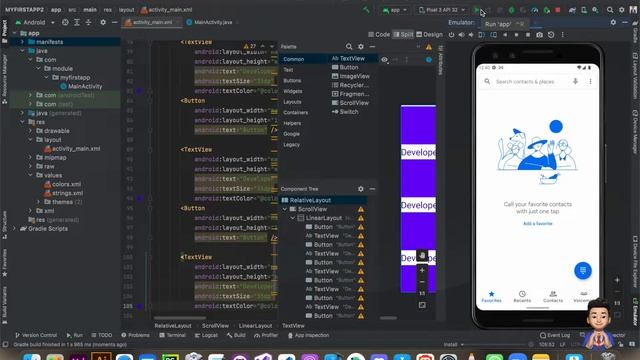Open Component Tree settings gear
Image resolution: width=640 pixels, height=360 pixels.
(360, 189)
